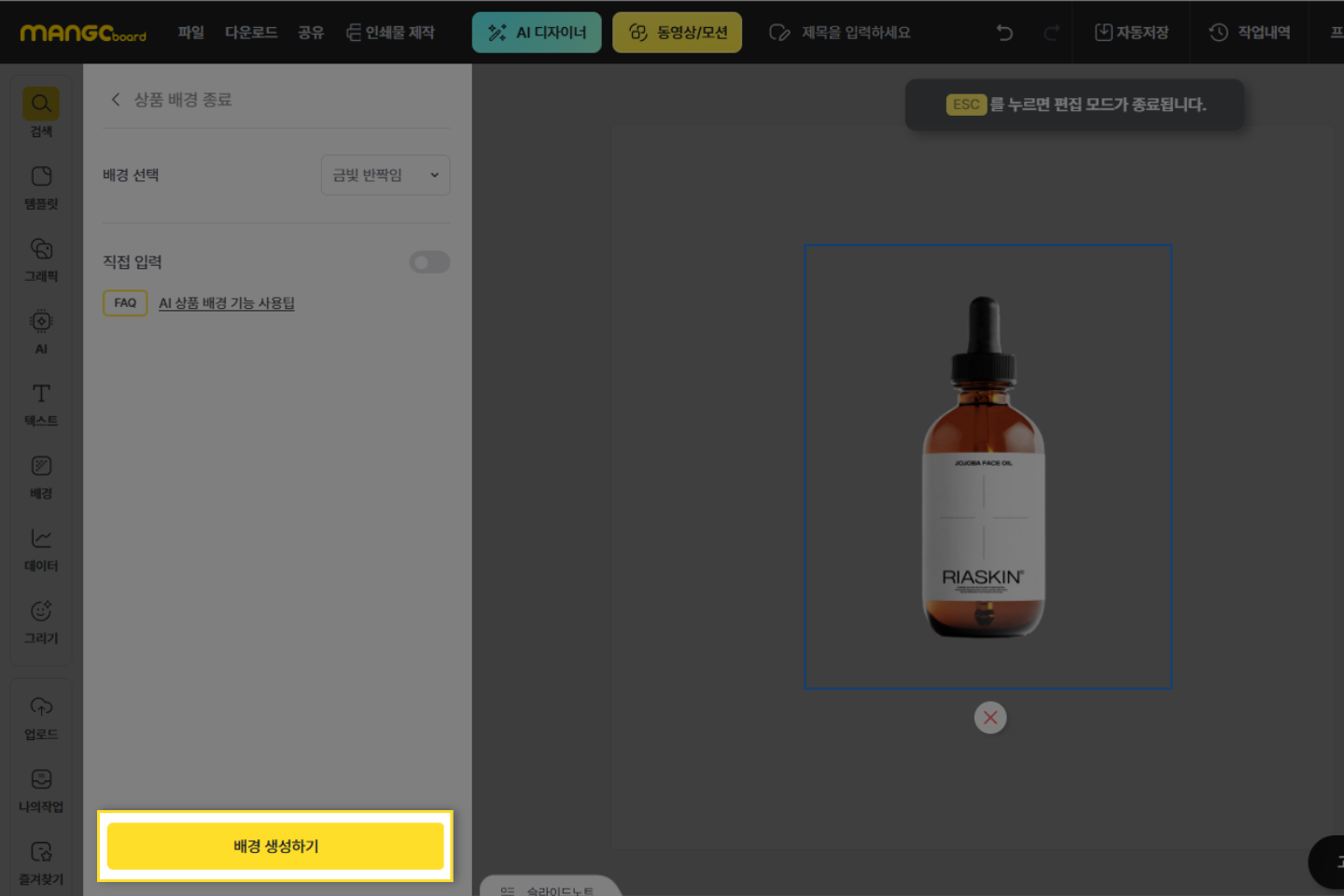Select the text (텍스트) tool icon

pyautogui.click(x=41, y=402)
